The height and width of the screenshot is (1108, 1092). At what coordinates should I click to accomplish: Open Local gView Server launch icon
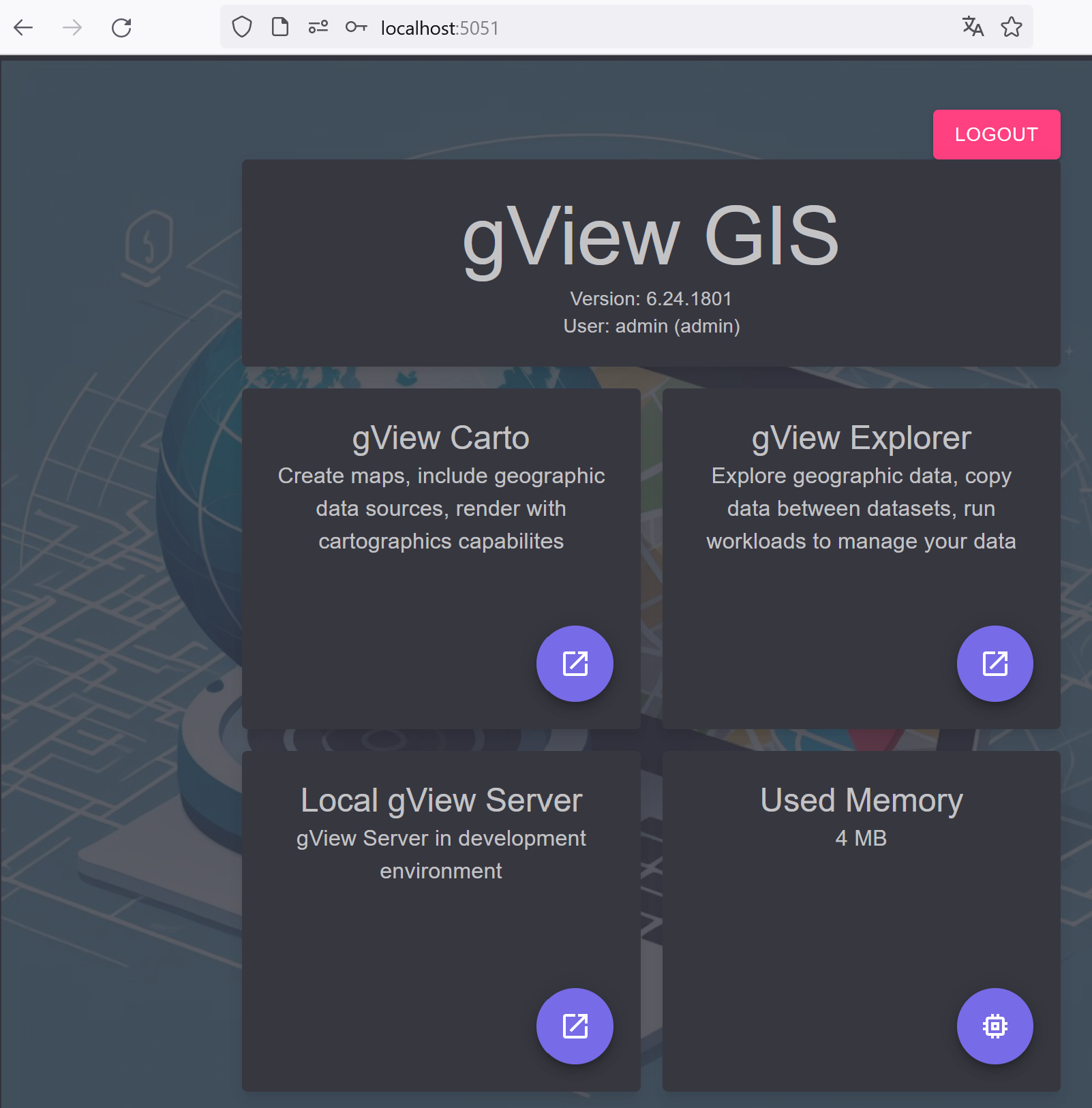point(575,1026)
